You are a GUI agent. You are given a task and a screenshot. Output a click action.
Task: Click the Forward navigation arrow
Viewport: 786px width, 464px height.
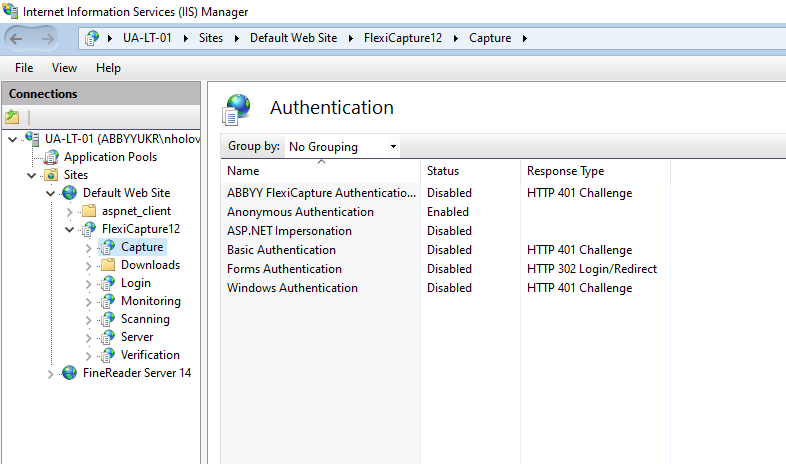(47, 39)
